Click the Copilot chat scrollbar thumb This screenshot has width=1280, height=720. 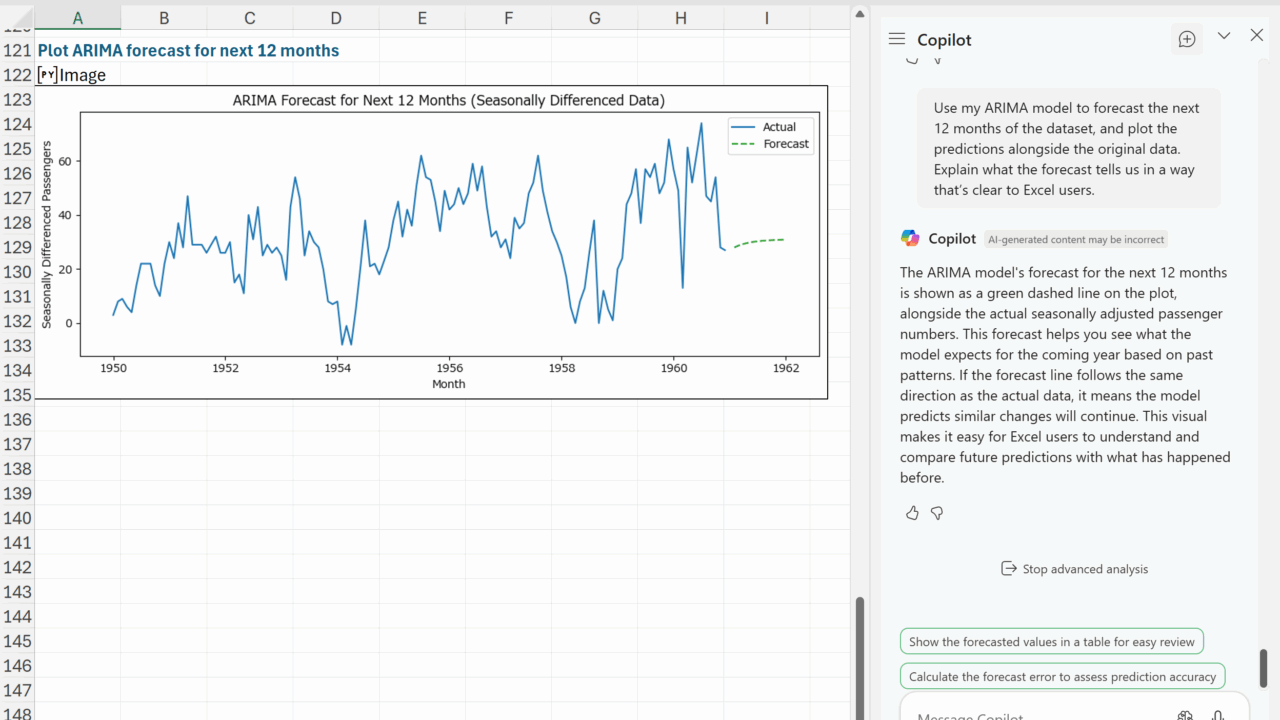(1263, 668)
